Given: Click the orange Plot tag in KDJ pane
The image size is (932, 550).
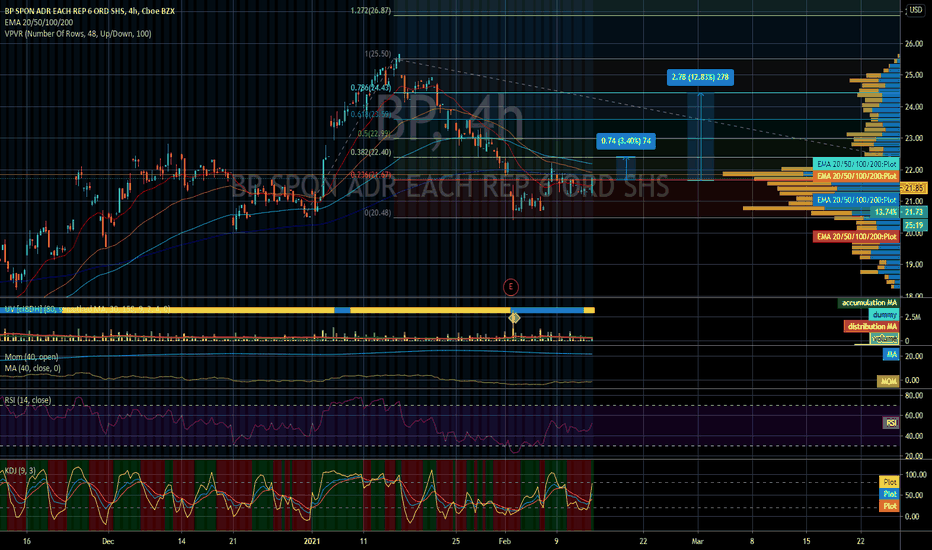Looking at the screenshot, I should tap(889, 506).
